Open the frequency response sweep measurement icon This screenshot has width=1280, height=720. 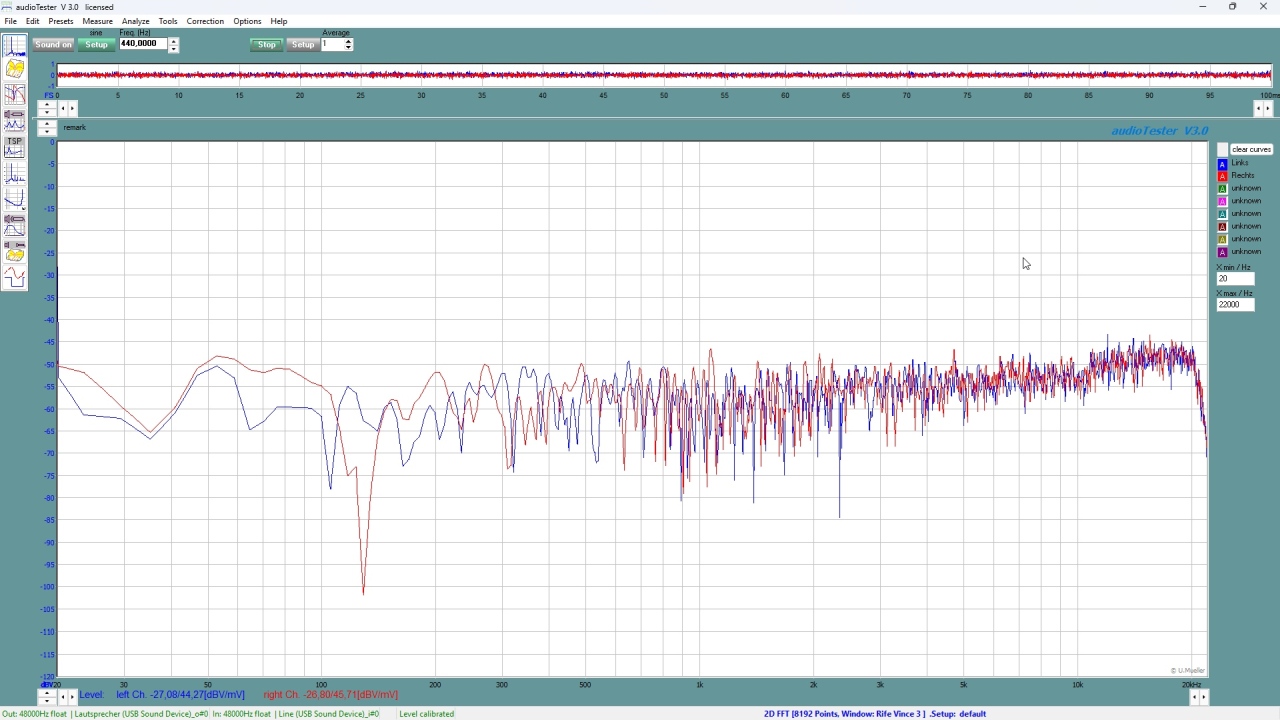pyautogui.click(x=14, y=95)
